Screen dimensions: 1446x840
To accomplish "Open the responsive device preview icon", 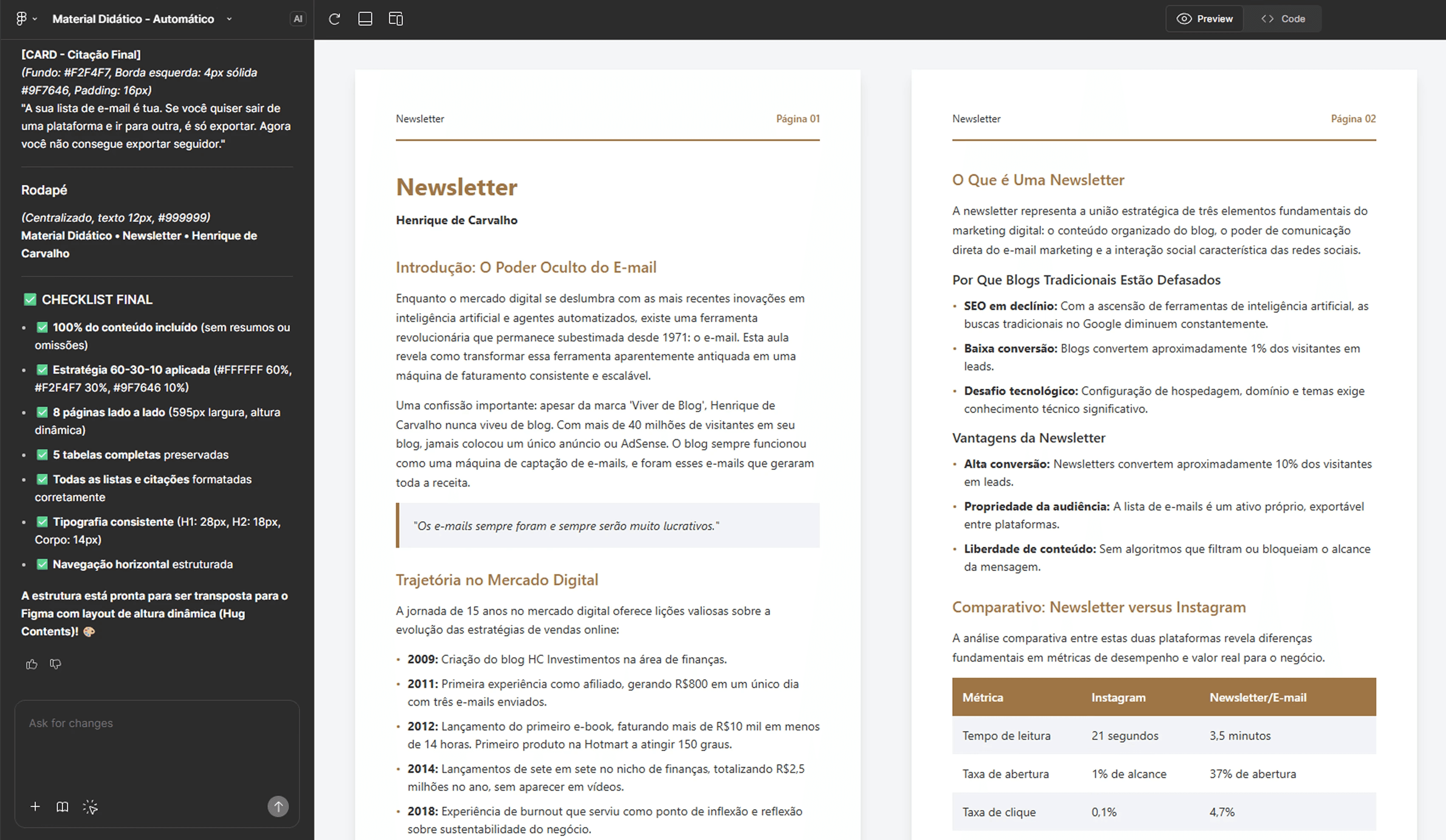I will point(396,19).
